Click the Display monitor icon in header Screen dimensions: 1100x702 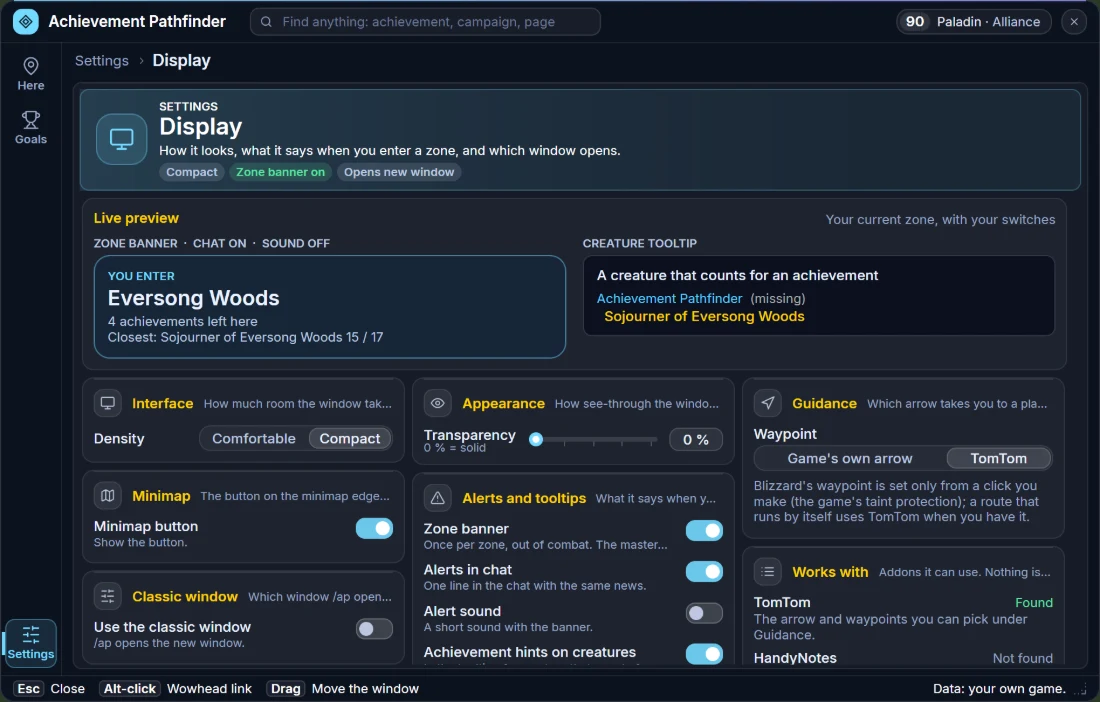coord(121,139)
